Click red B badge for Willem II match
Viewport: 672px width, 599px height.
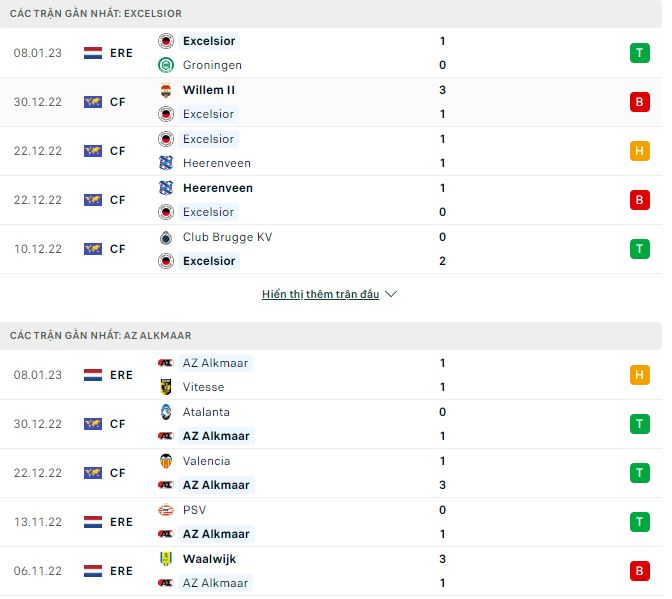[639, 102]
